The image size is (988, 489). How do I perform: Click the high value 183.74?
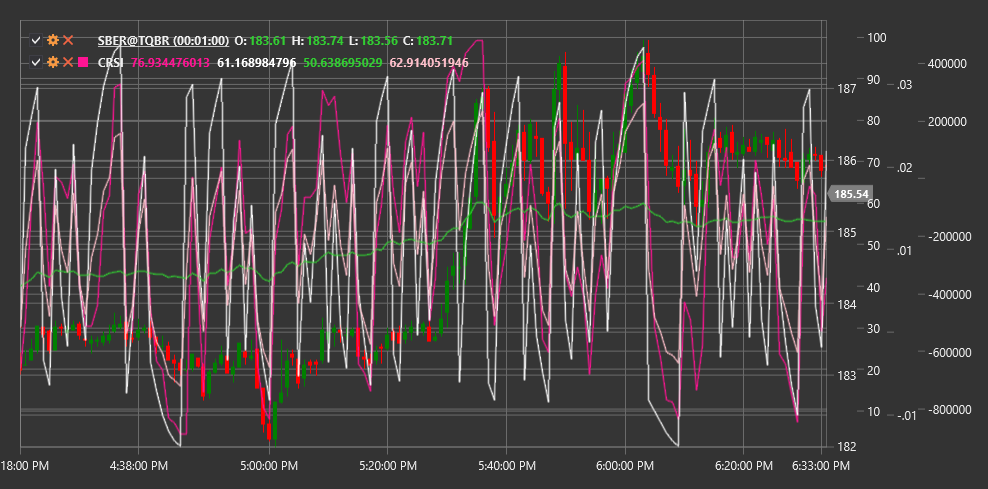click(326, 41)
